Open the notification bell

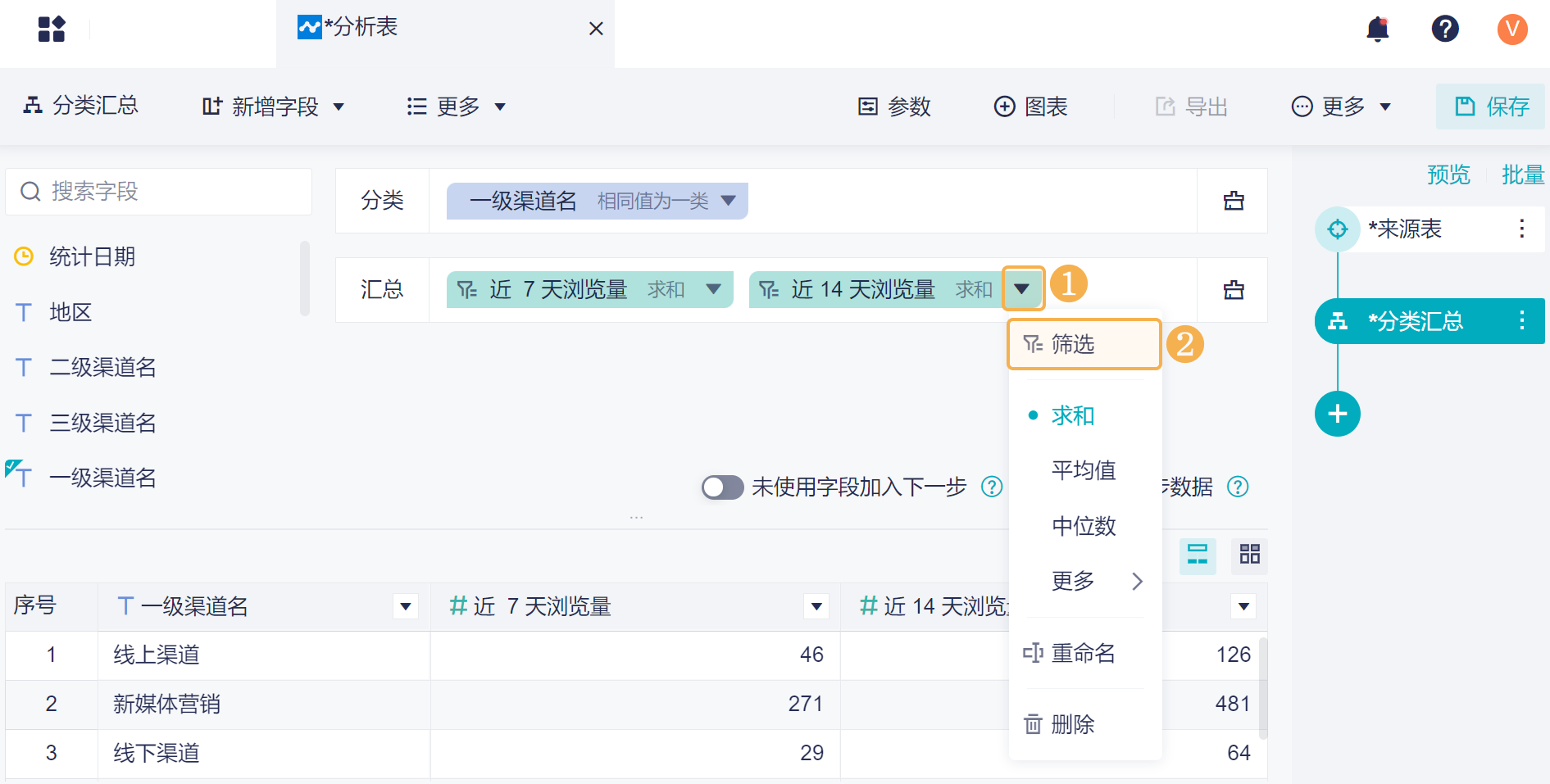pos(1378,29)
